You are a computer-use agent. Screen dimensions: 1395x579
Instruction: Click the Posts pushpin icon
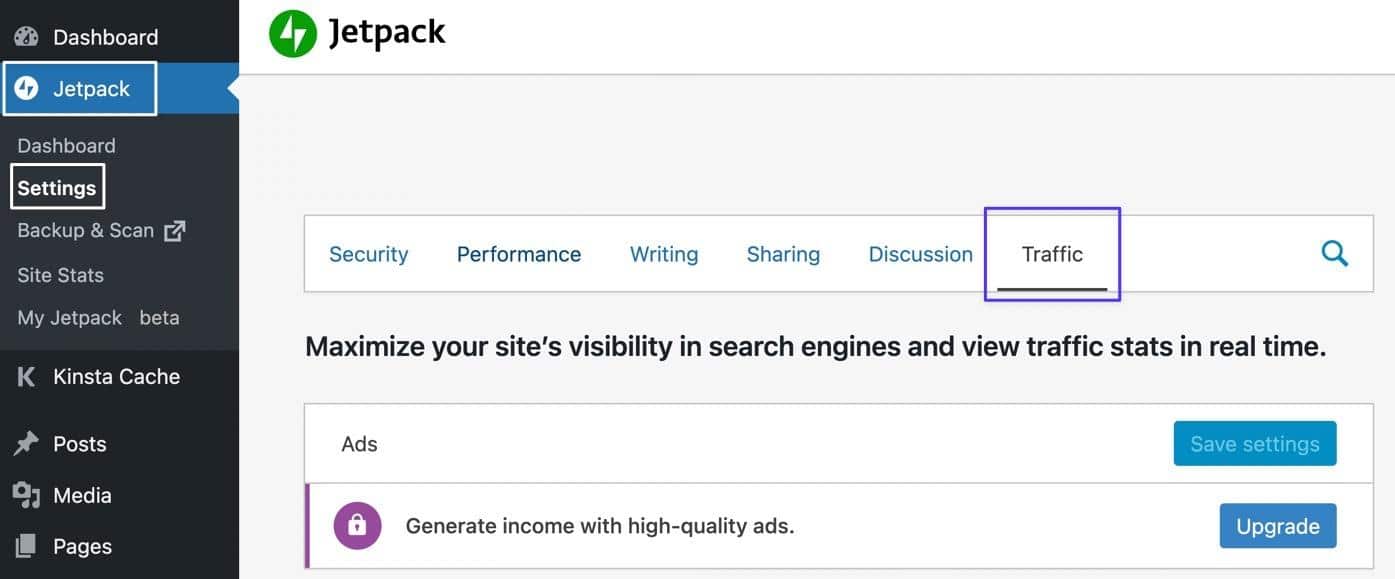[x=26, y=444]
